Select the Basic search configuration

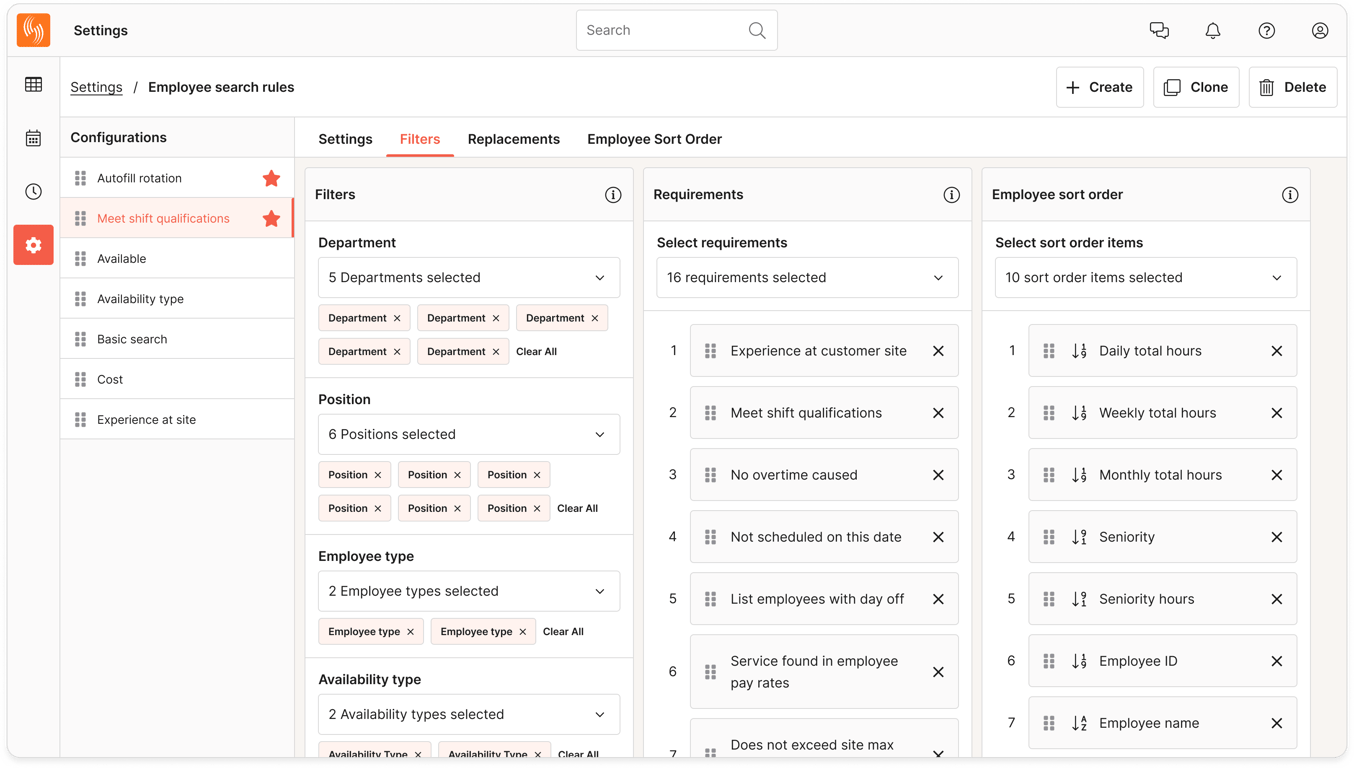tap(177, 339)
